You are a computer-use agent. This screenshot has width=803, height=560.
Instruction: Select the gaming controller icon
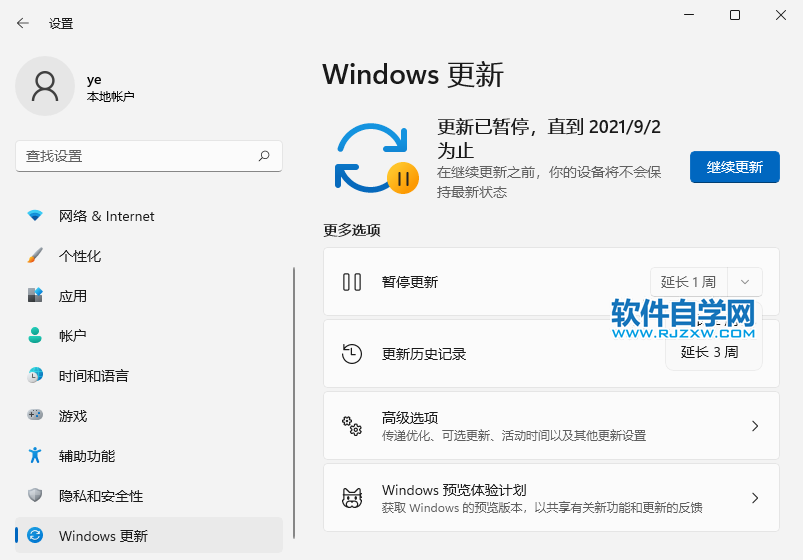[35, 414]
